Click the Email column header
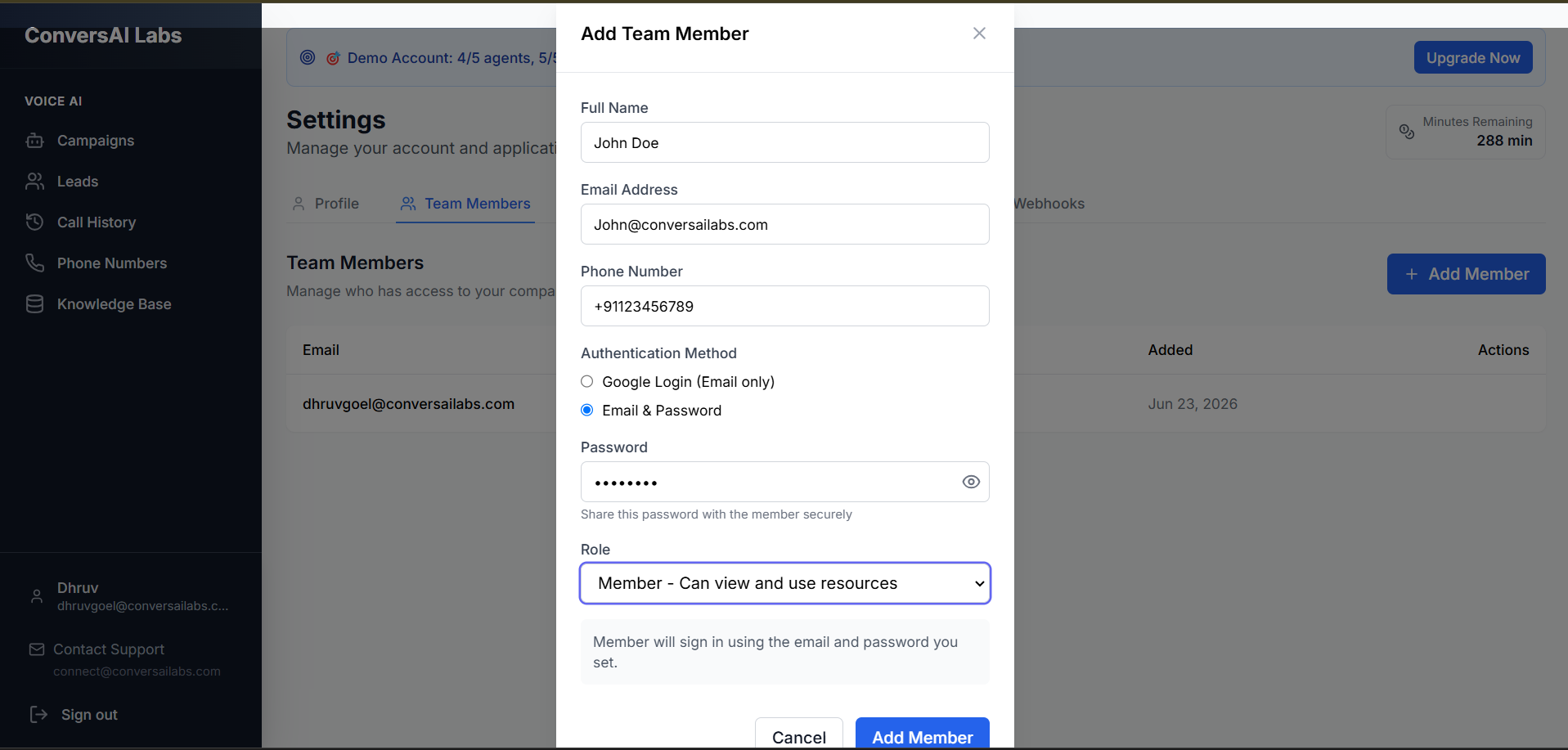 [x=321, y=350]
